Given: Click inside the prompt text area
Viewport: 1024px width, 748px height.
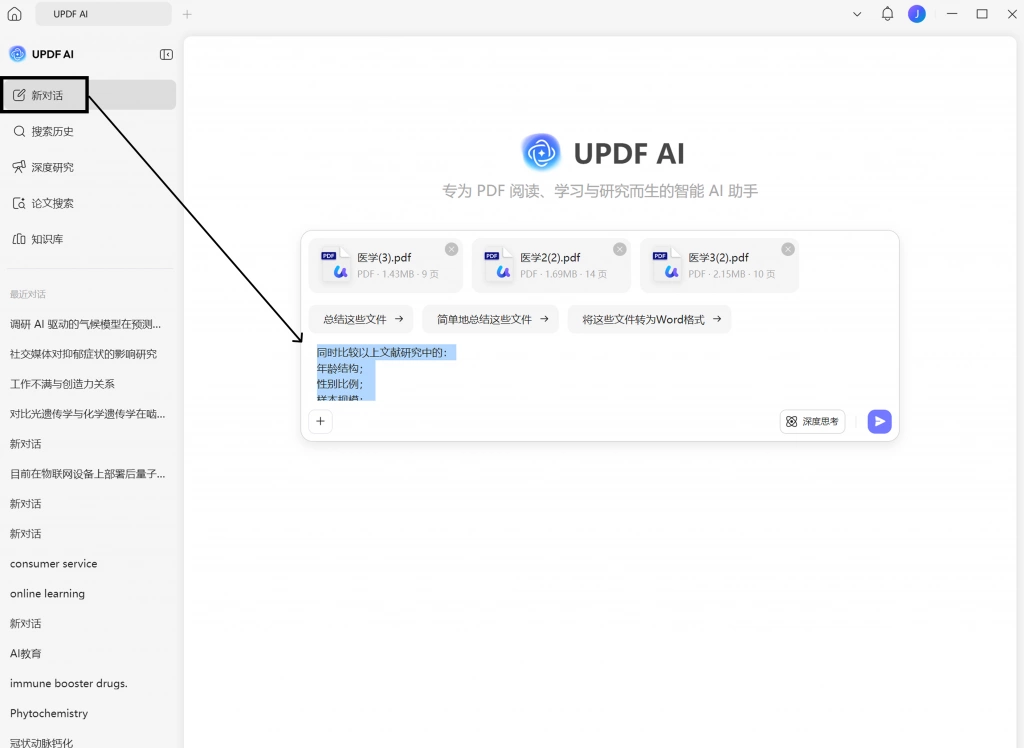Looking at the screenshot, I should pyautogui.click(x=600, y=372).
